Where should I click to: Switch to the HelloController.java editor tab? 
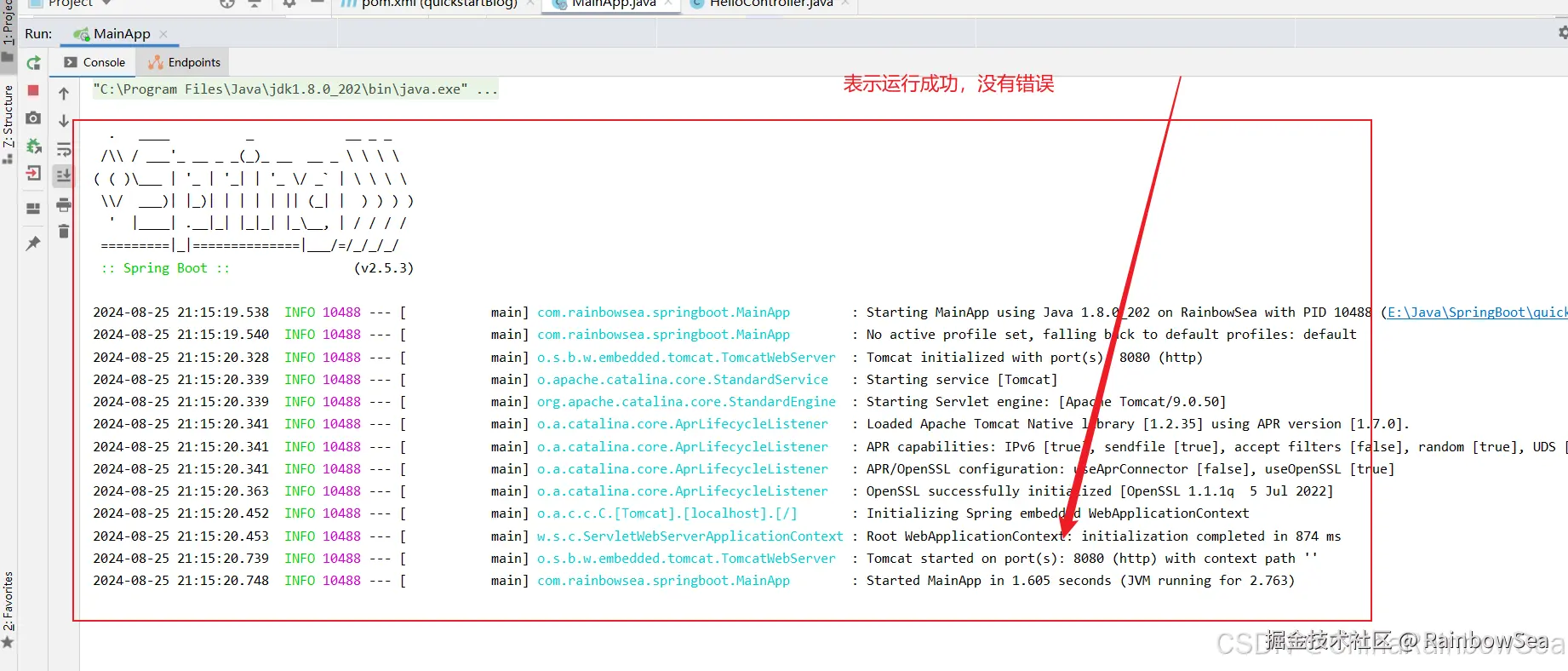[x=770, y=3]
